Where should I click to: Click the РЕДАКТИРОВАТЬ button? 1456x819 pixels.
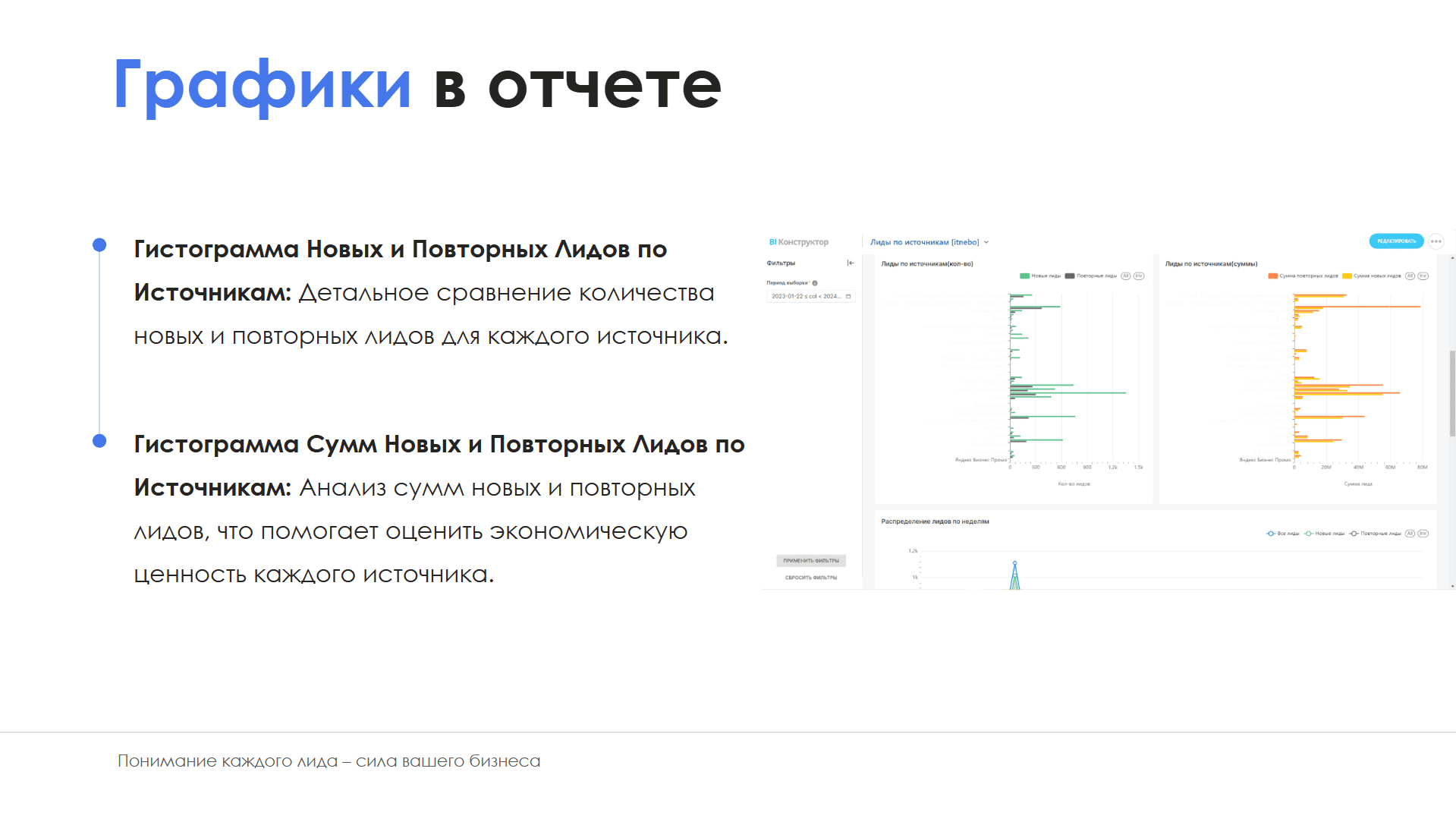pyautogui.click(x=1396, y=241)
